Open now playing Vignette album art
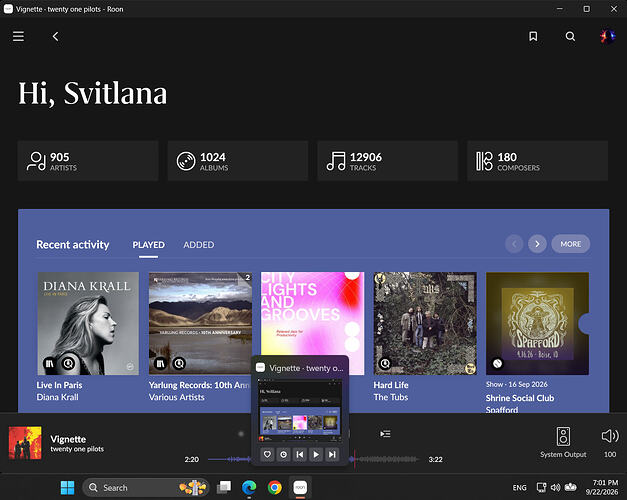The height and width of the screenshot is (500, 627). click(25, 442)
